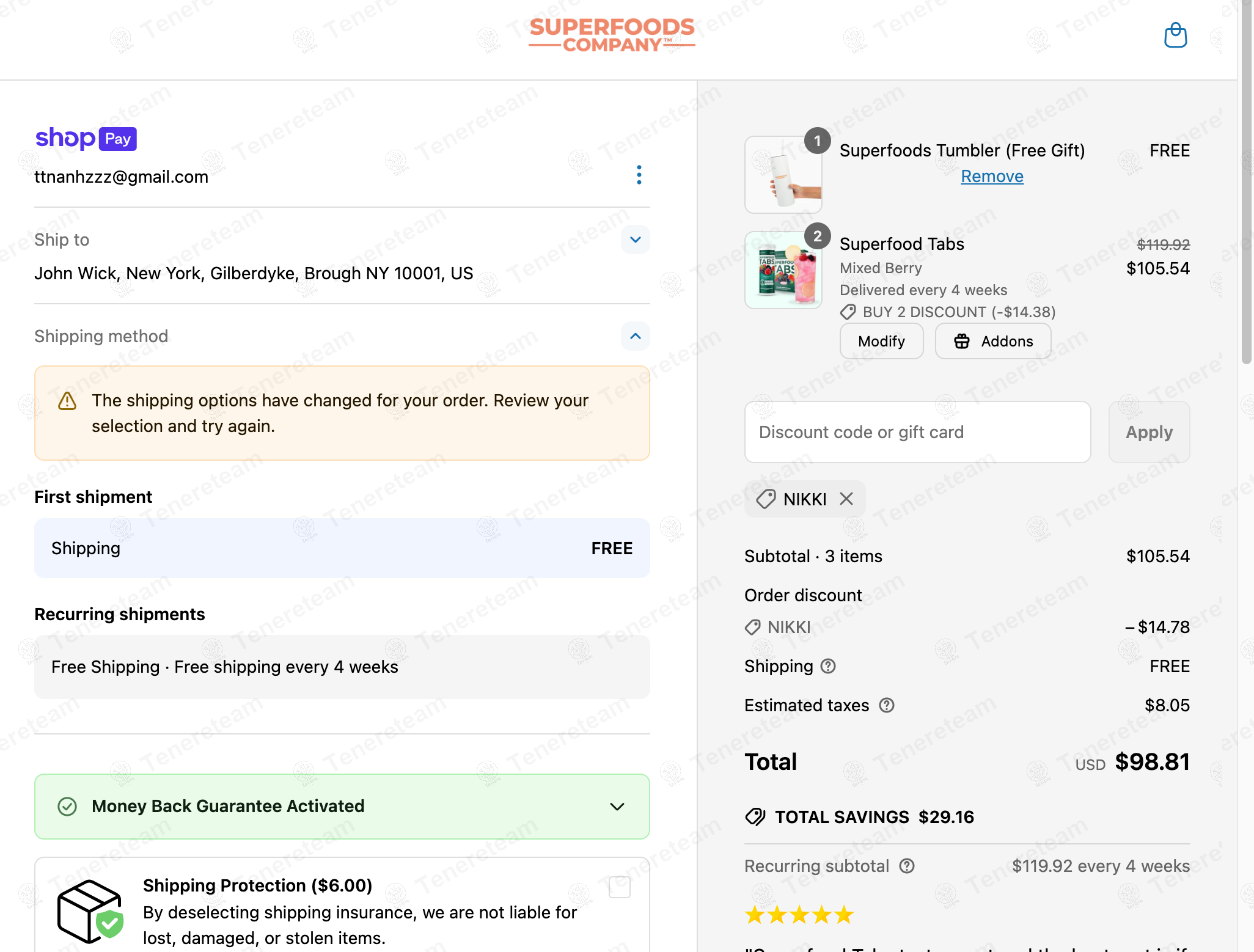Click the Recurring subtotal help icon
Viewport: 1254px width, 952px height.
(x=907, y=866)
